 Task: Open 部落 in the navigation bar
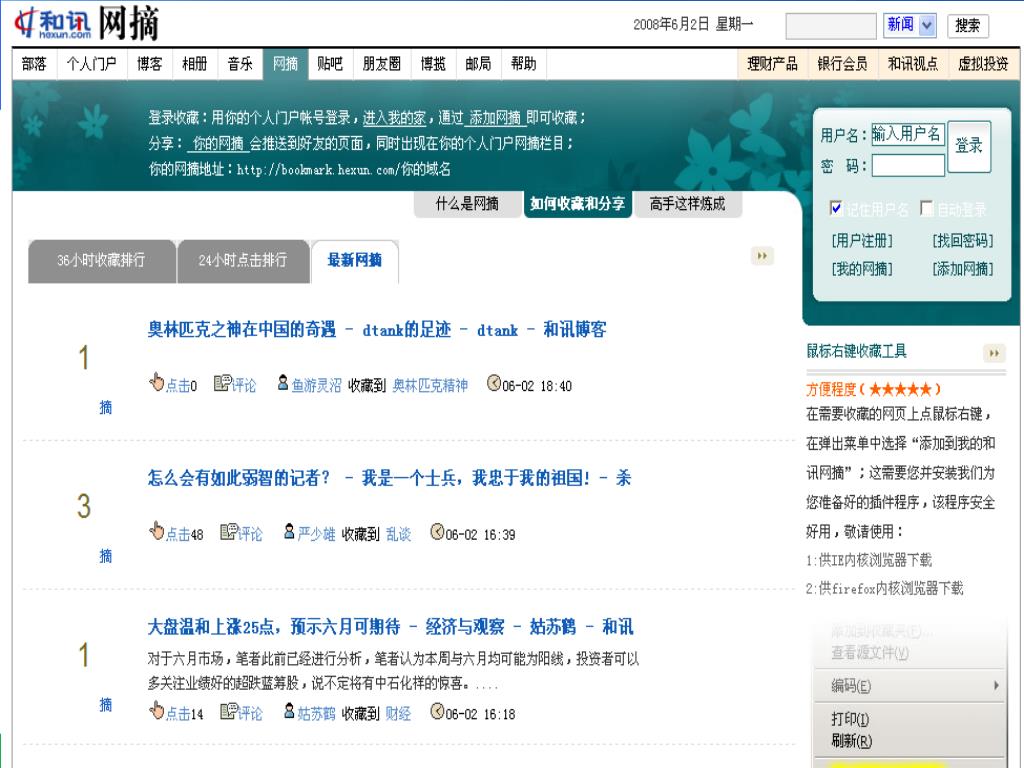[x=35, y=64]
